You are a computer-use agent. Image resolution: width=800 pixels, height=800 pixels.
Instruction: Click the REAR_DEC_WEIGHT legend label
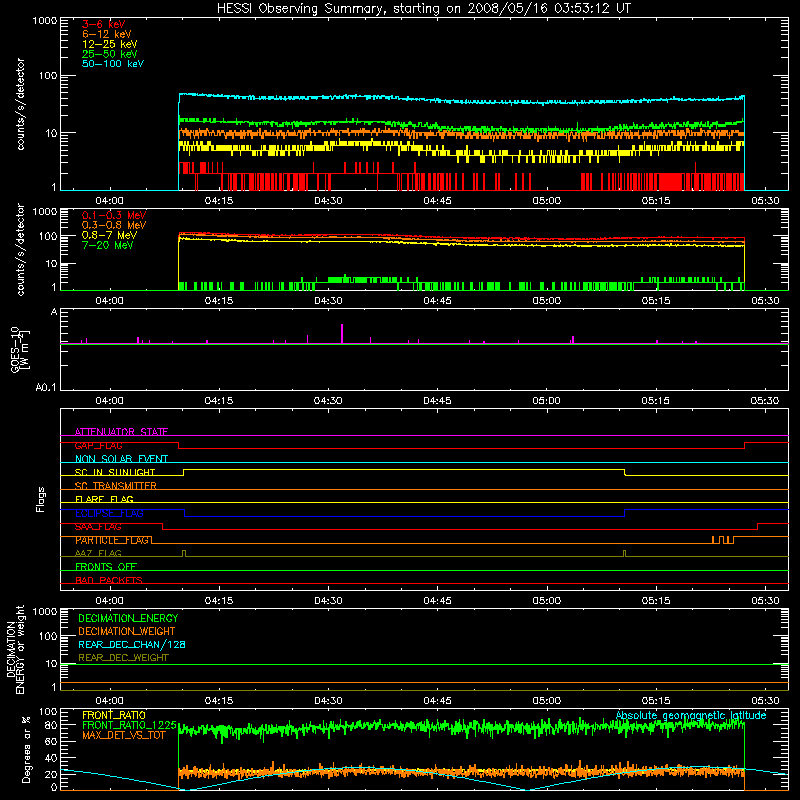[123, 658]
